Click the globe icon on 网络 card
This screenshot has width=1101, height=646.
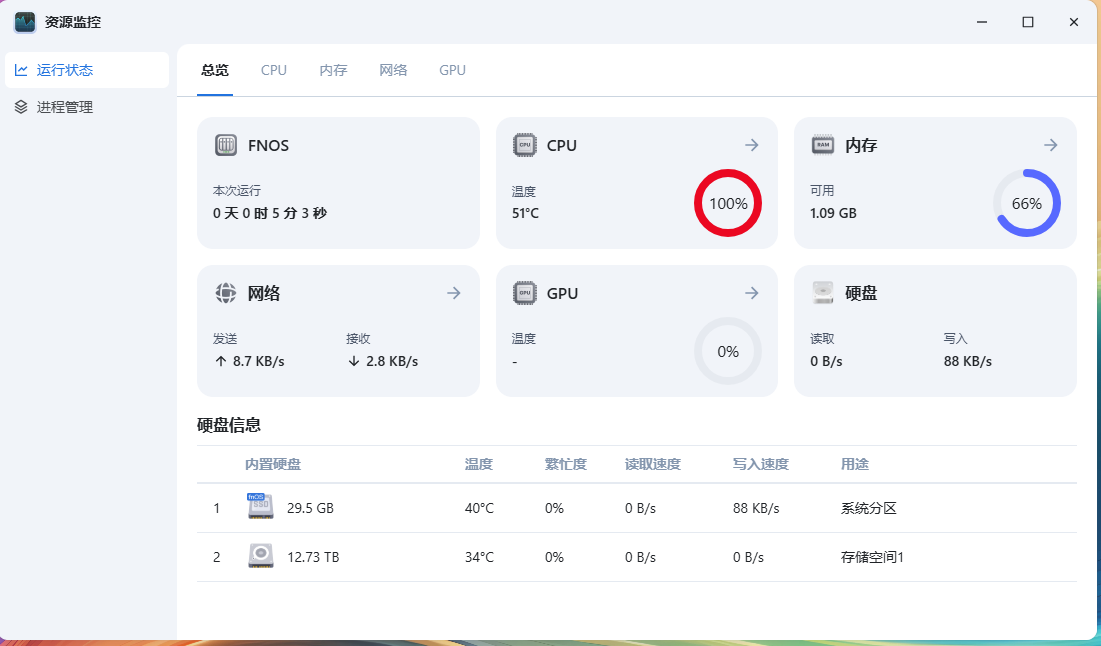pos(225,293)
